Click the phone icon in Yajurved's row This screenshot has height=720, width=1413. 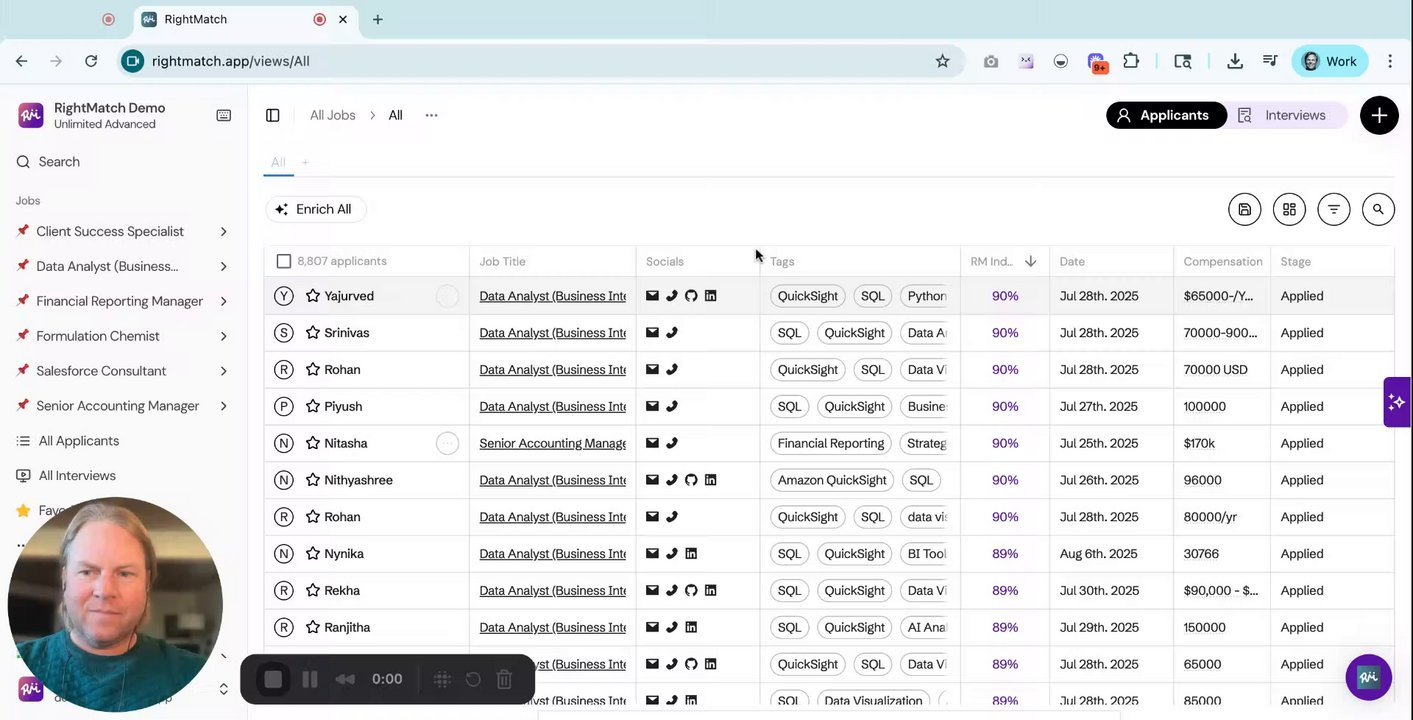pos(672,296)
